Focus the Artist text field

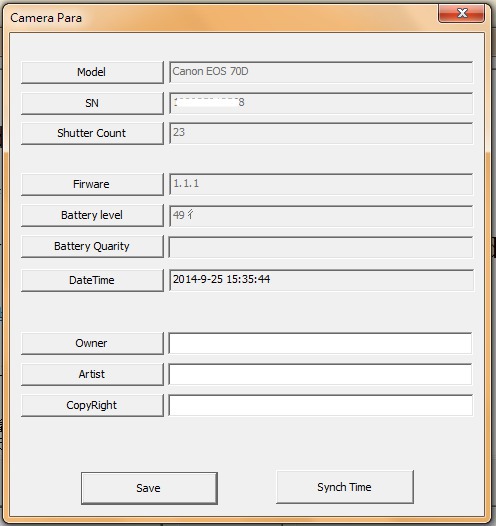point(321,374)
